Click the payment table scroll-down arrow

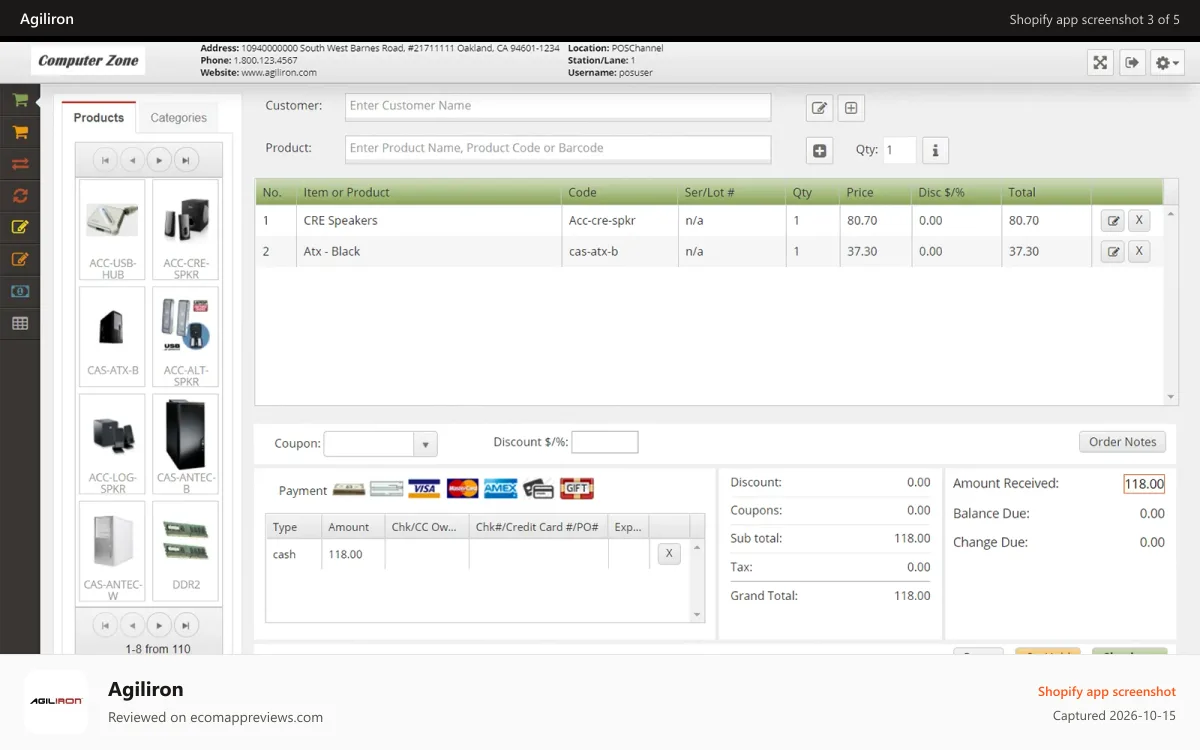[698, 615]
